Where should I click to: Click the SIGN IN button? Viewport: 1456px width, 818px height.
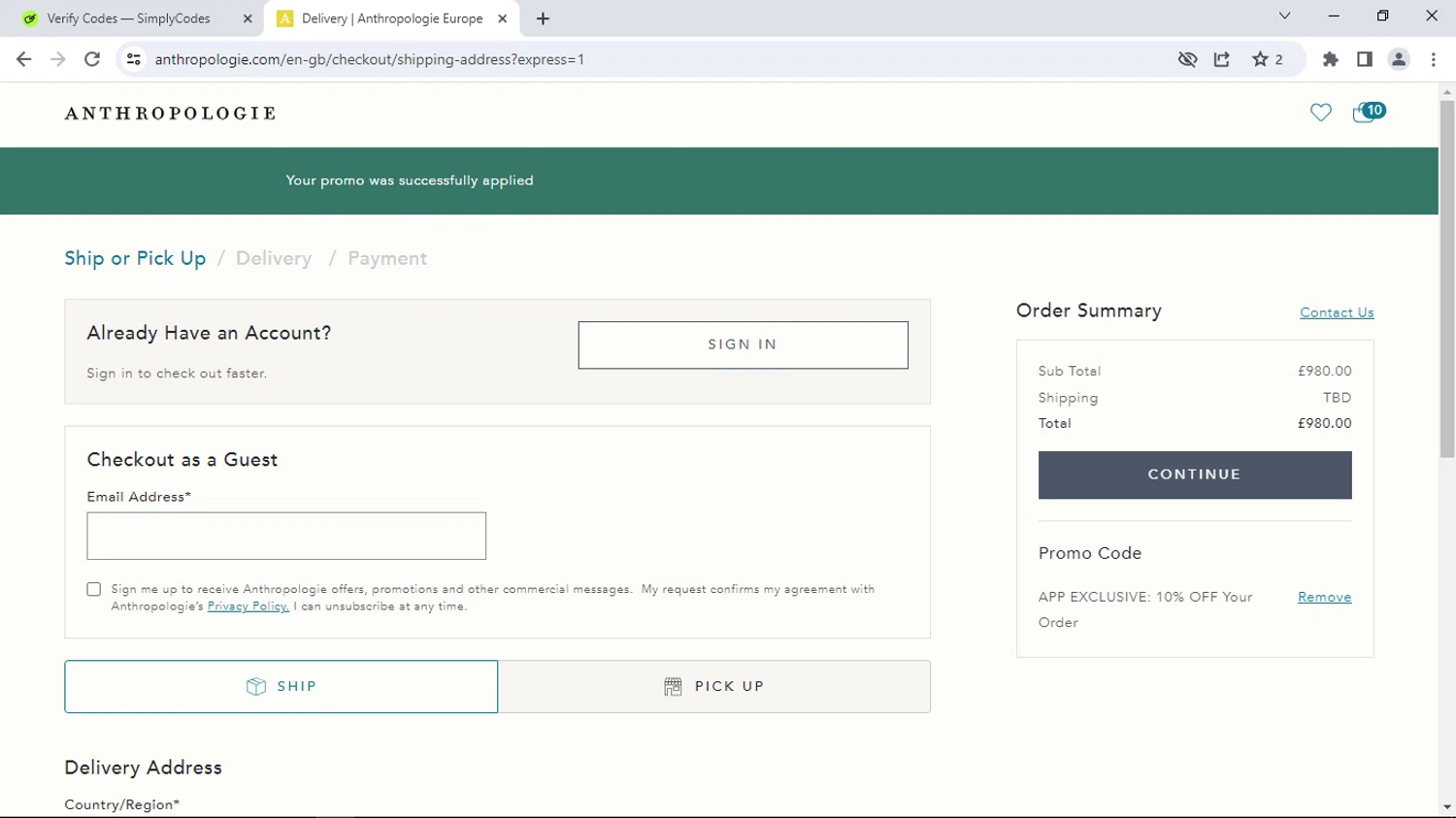pyautogui.click(x=743, y=344)
